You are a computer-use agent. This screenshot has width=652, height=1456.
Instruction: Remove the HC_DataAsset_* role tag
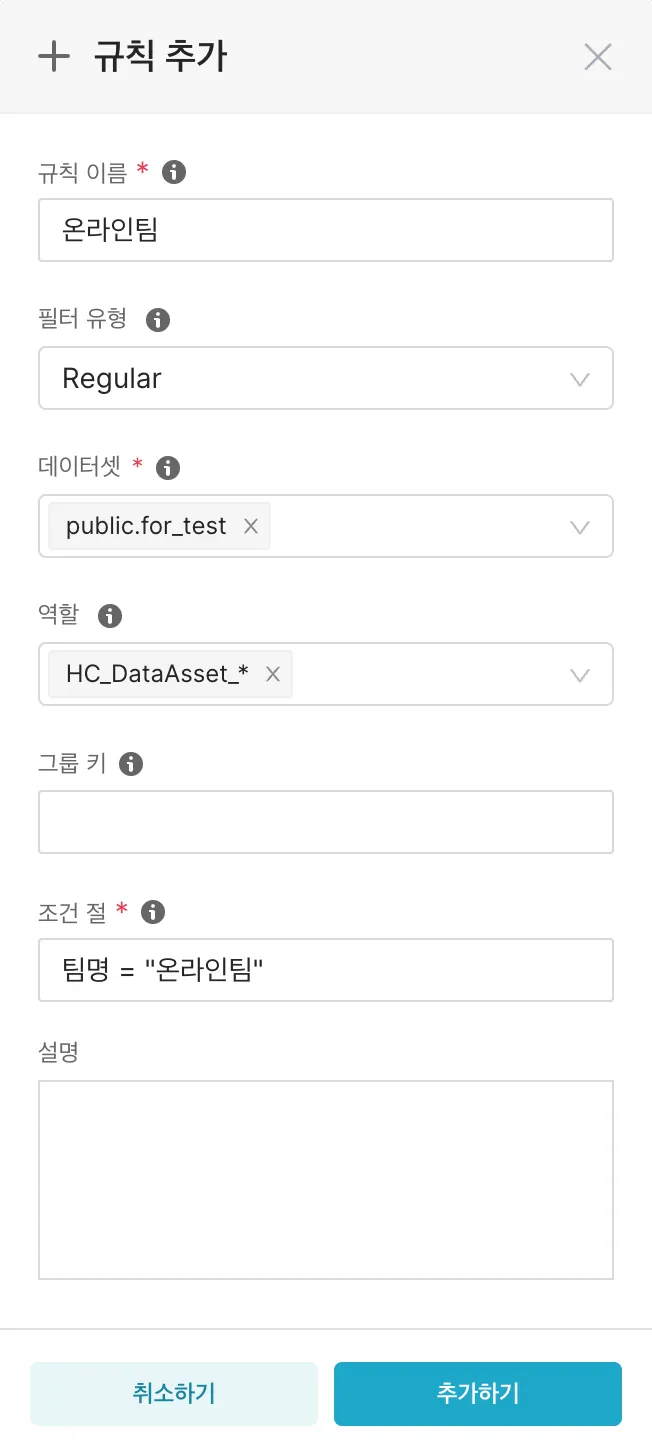[272, 674]
